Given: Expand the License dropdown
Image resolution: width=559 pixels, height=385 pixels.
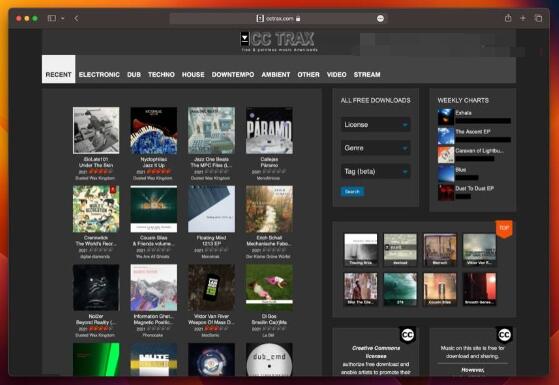Looking at the screenshot, I should tap(375, 124).
